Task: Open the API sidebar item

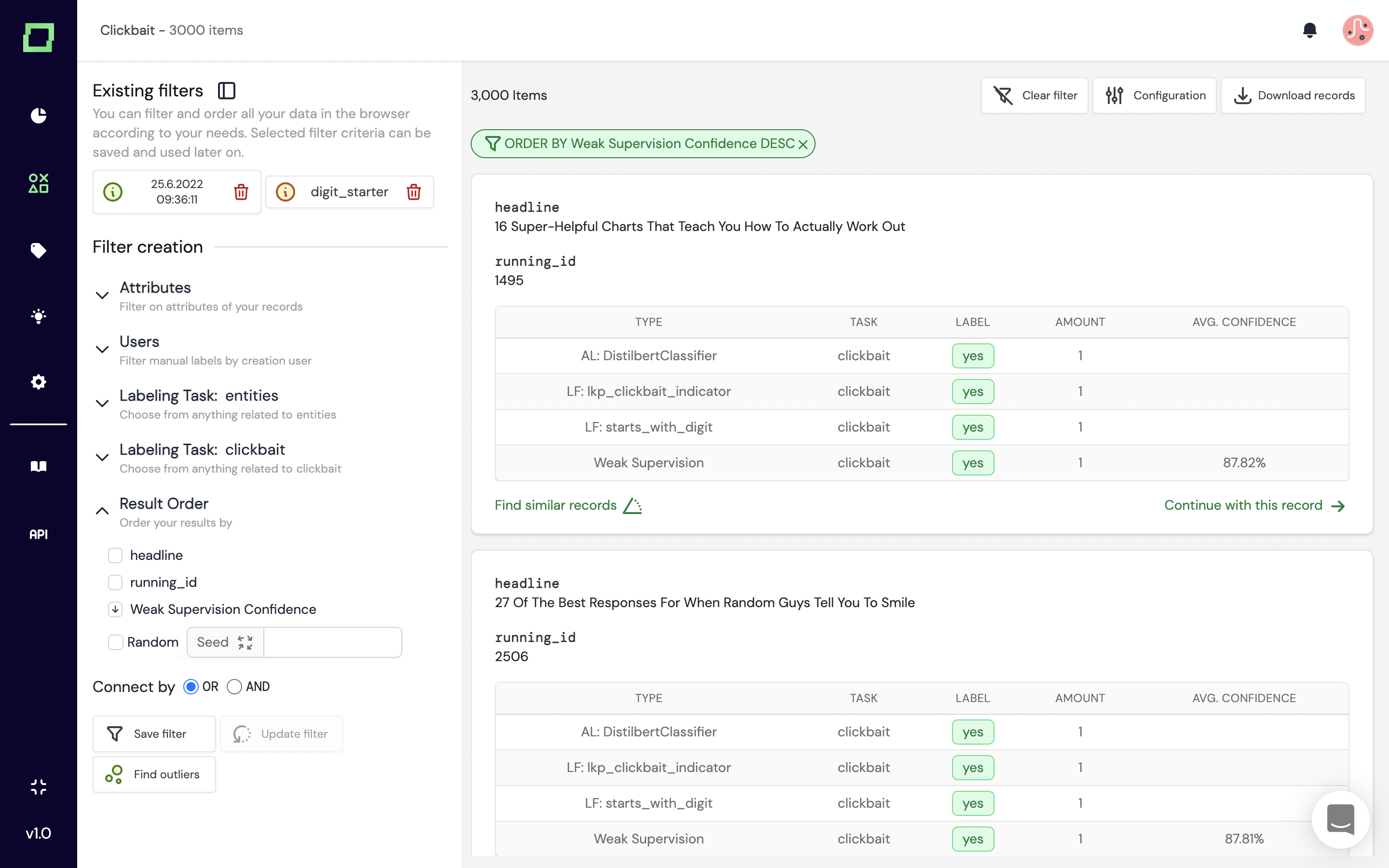Action: 39,534
